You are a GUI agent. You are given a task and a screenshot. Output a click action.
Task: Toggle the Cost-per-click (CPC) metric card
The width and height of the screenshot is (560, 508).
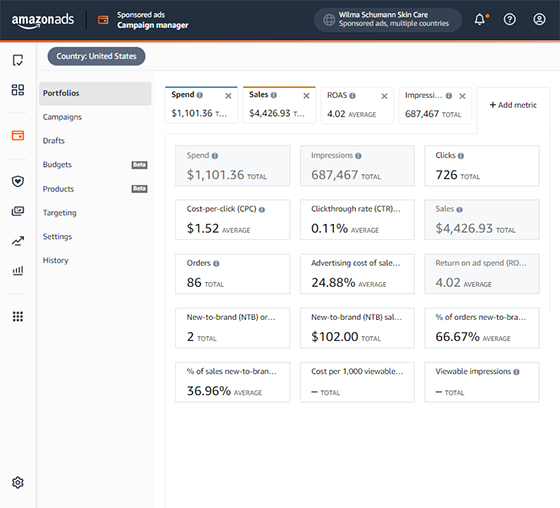pos(232,220)
